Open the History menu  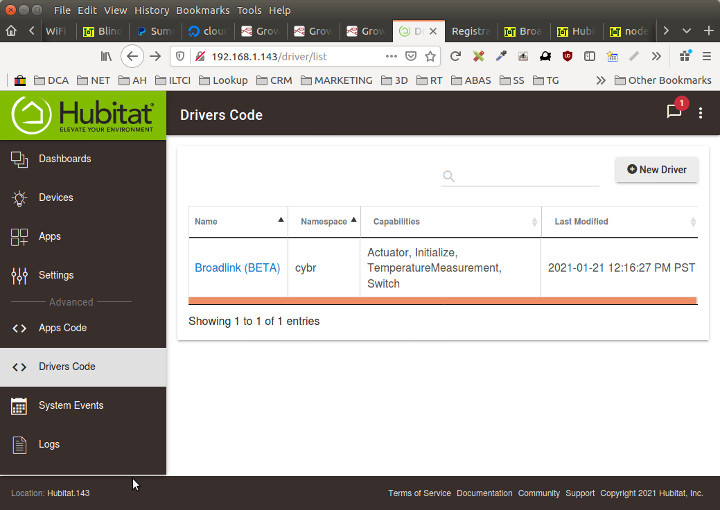pos(152,10)
